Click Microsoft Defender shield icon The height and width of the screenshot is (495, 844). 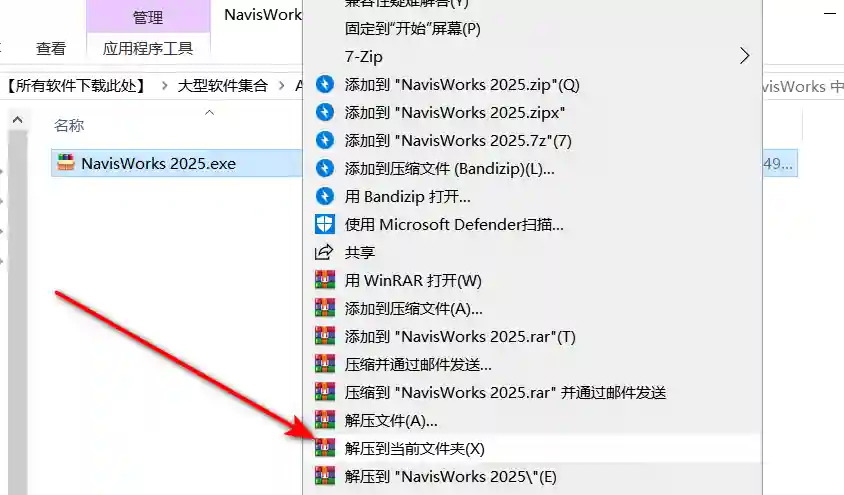click(x=325, y=224)
